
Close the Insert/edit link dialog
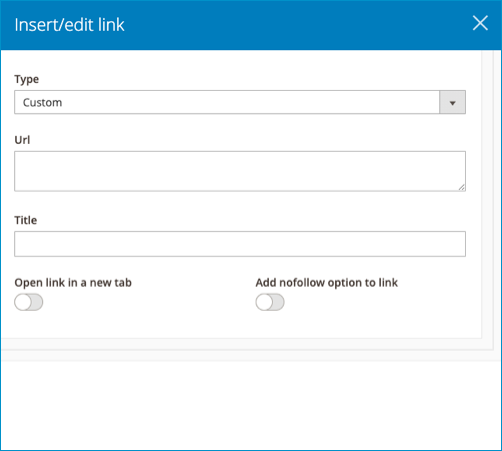[480, 23]
